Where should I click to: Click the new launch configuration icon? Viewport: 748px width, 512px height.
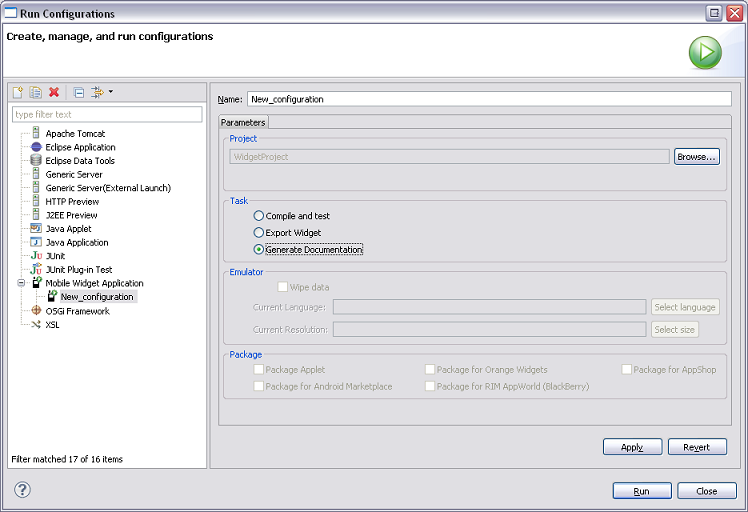tap(18, 92)
